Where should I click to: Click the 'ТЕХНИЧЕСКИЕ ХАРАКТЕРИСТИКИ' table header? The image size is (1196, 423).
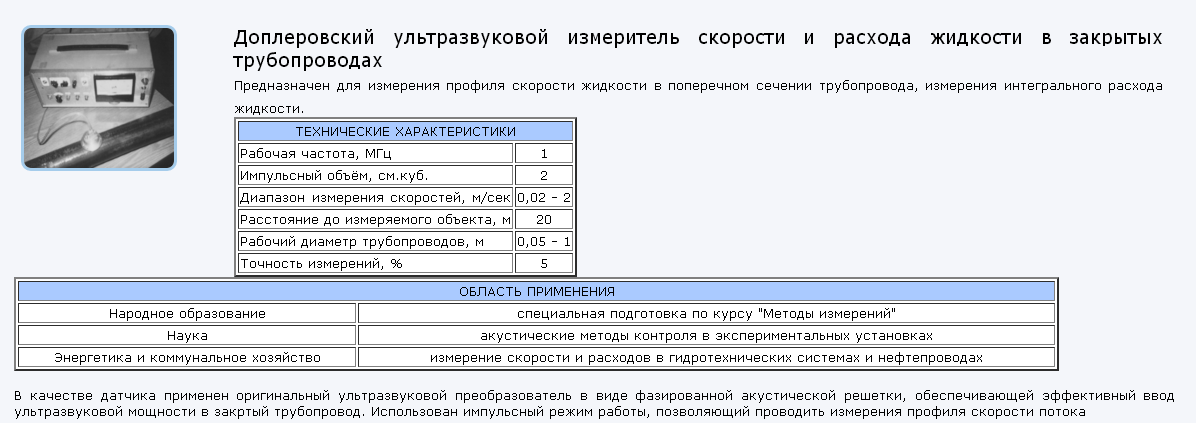point(405,131)
